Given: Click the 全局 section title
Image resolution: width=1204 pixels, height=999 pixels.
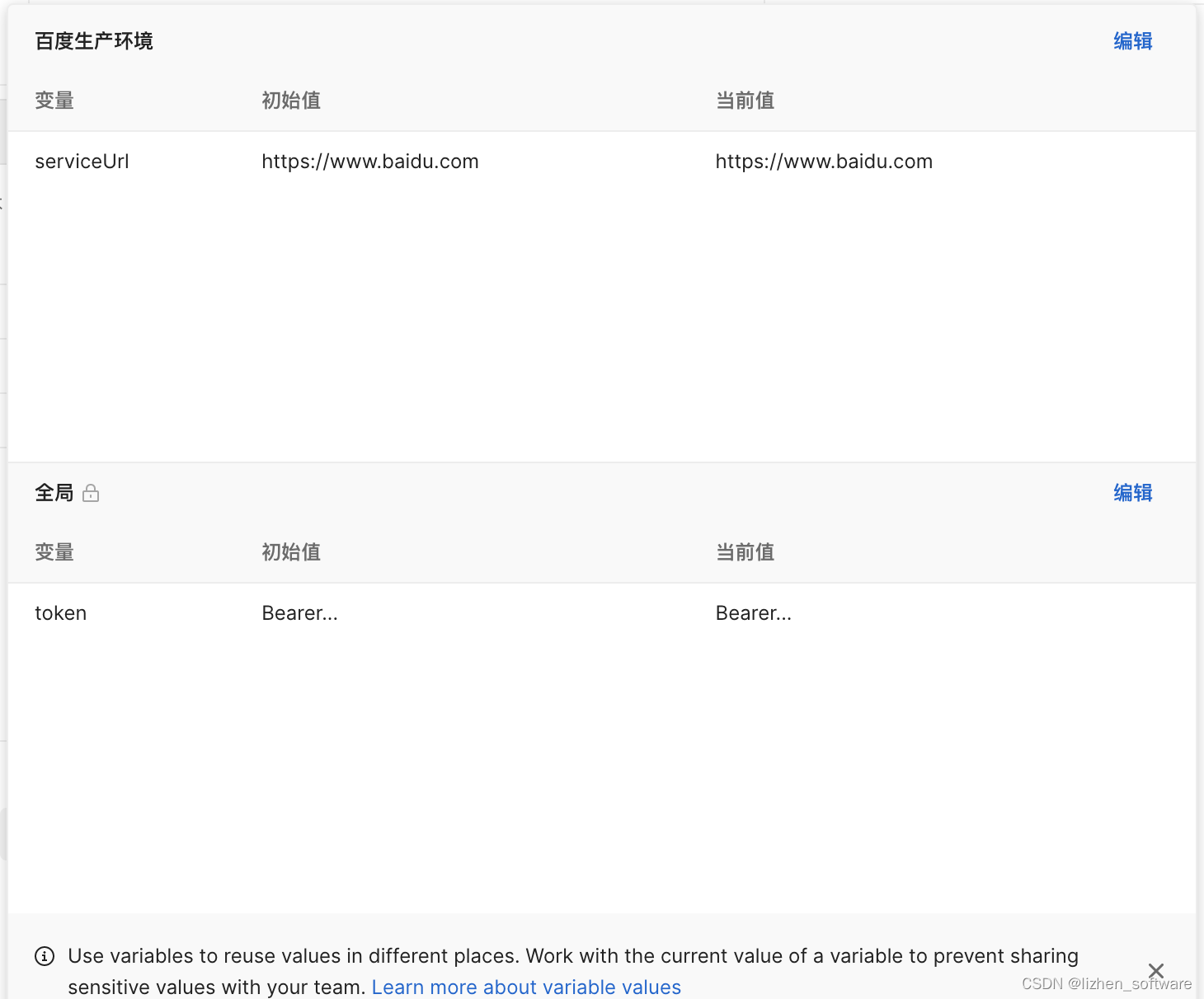Looking at the screenshot, I should point(54,493).
